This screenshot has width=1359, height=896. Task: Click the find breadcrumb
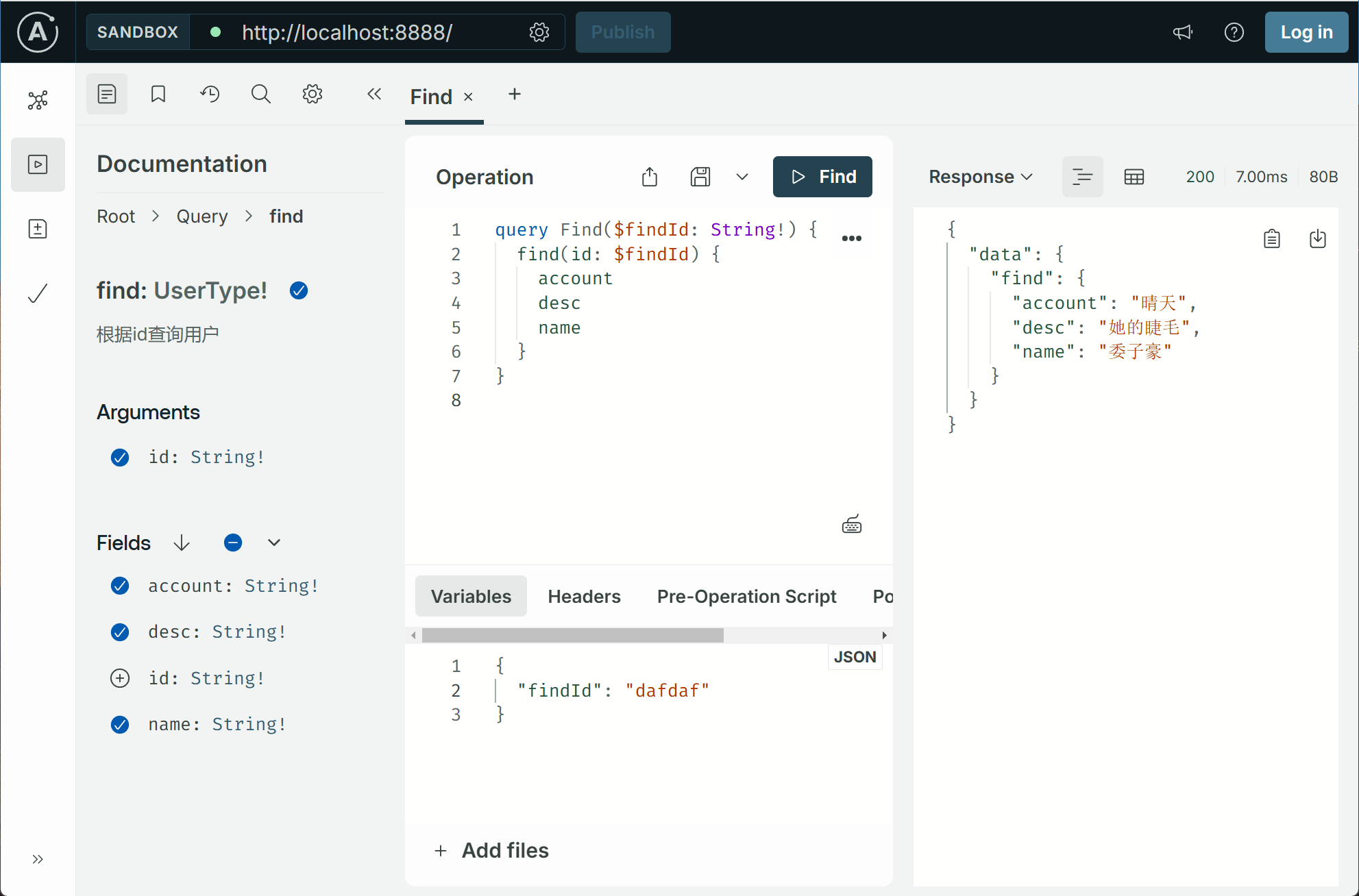tap(286, 216)
